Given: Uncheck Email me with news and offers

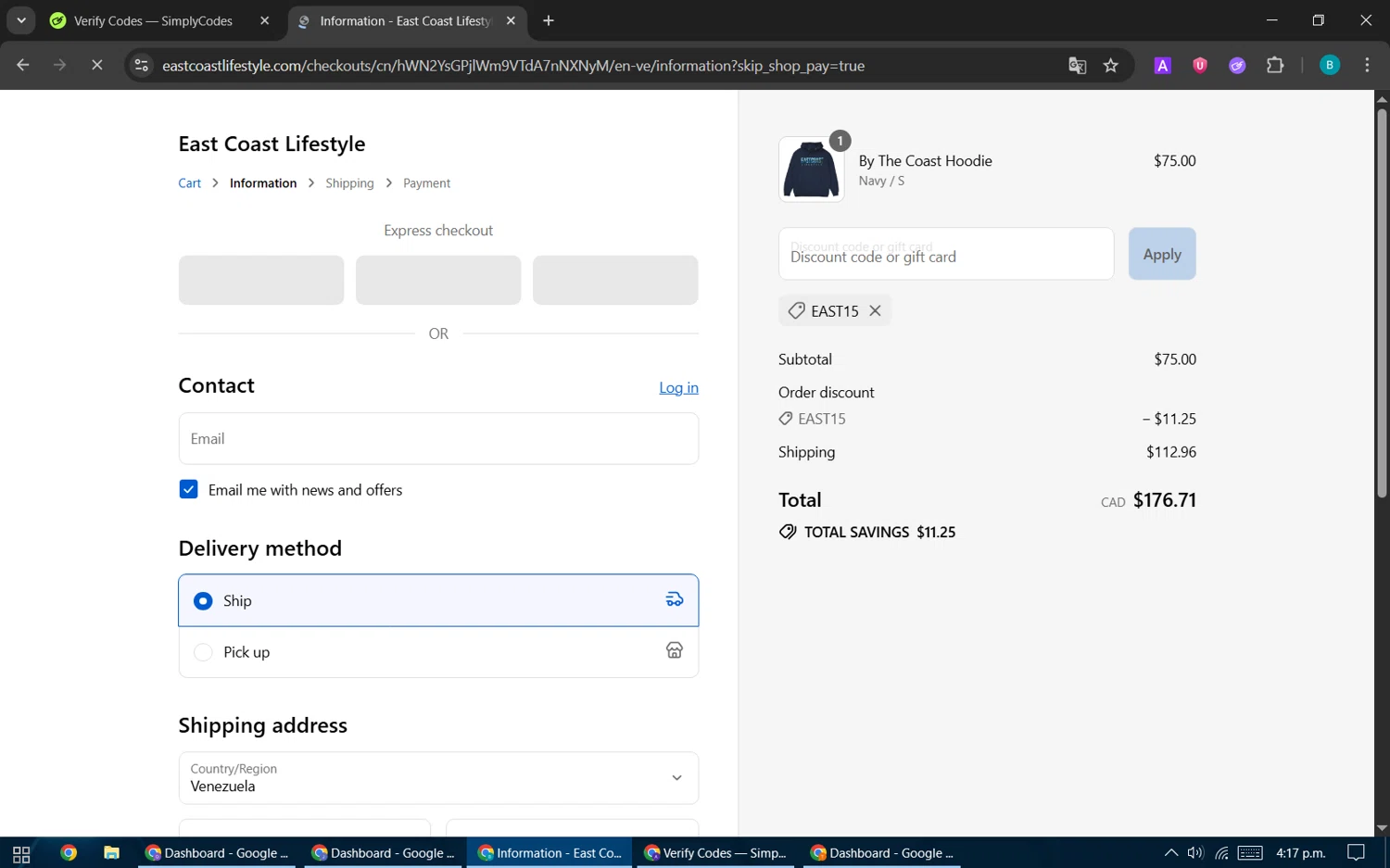Looking at the screenshot, I should coord(188,489).
